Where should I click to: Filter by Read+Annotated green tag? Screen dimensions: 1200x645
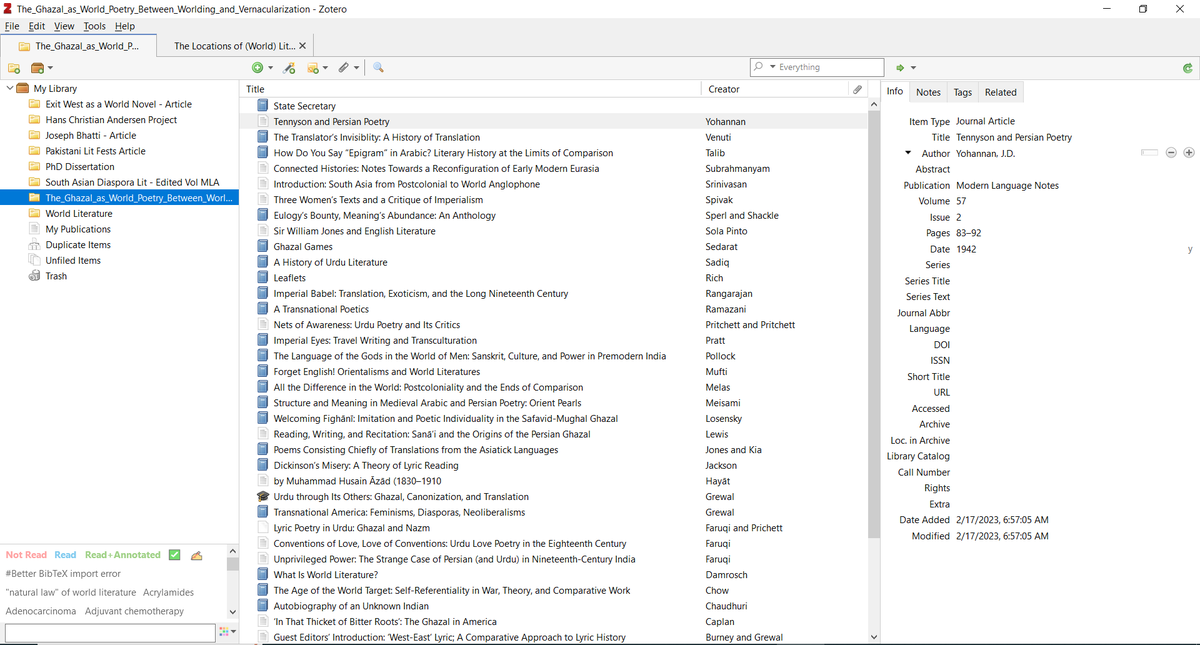(122, 555)
